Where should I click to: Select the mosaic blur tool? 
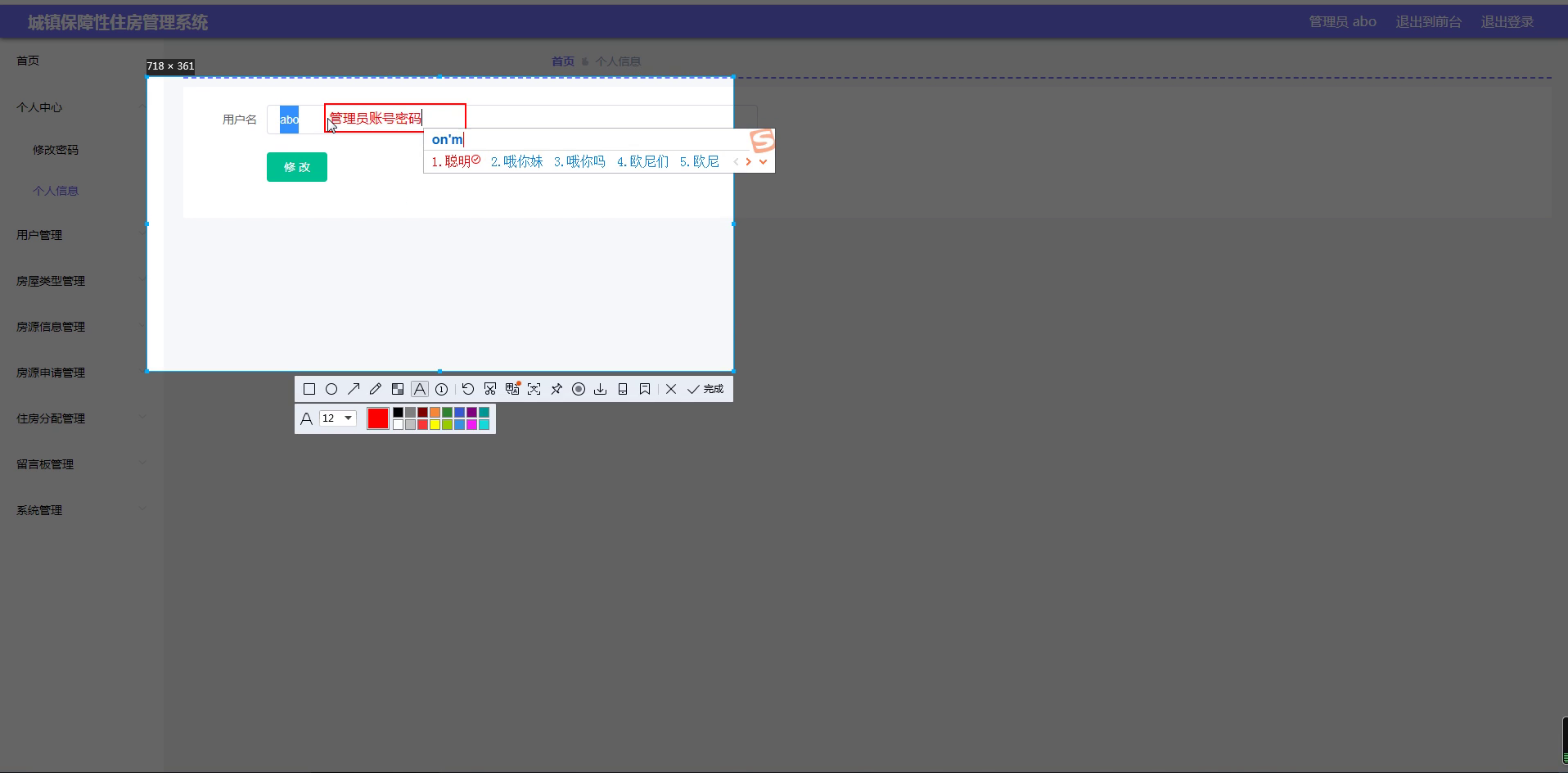click(398, 389)
